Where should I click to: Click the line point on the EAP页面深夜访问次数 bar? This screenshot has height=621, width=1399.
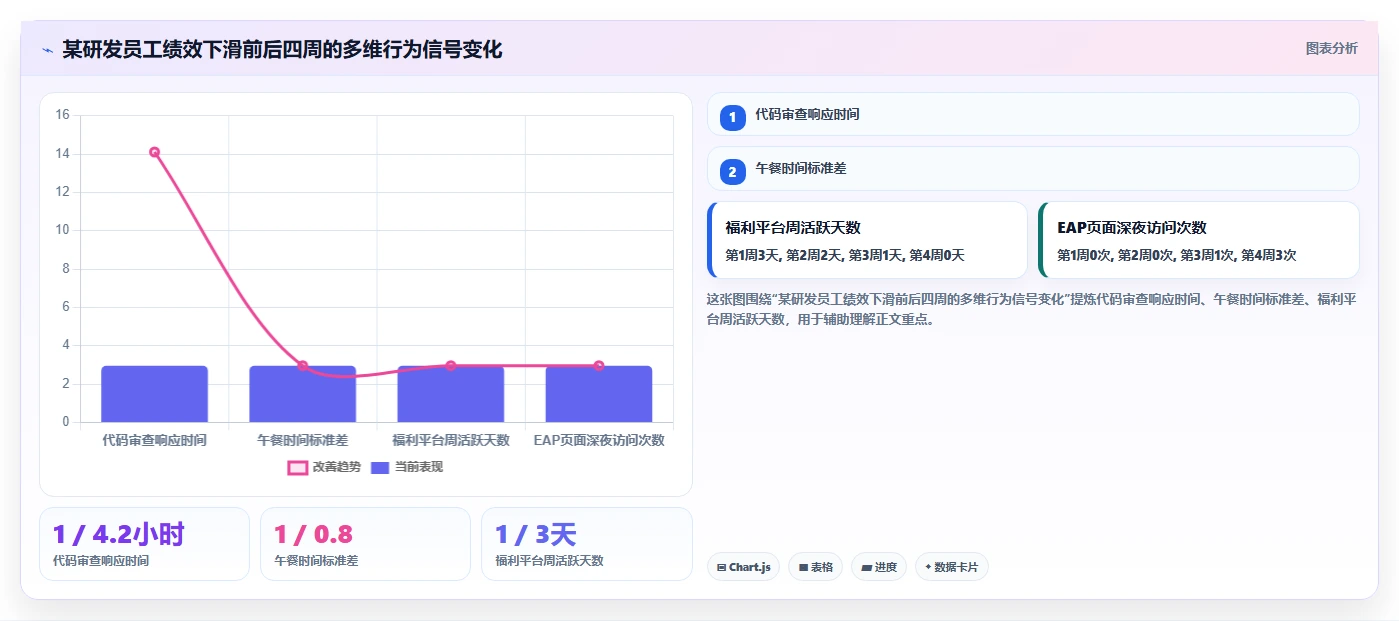(x=599, y=366)
